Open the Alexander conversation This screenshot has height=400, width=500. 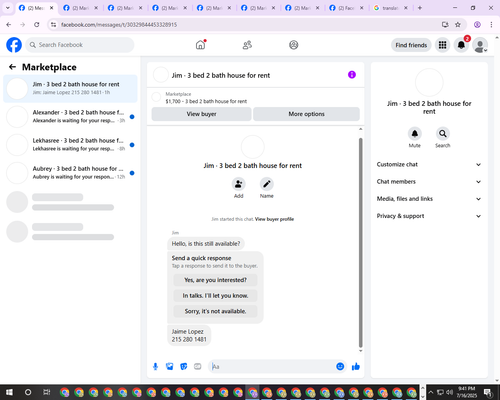(x=70, y=117)
